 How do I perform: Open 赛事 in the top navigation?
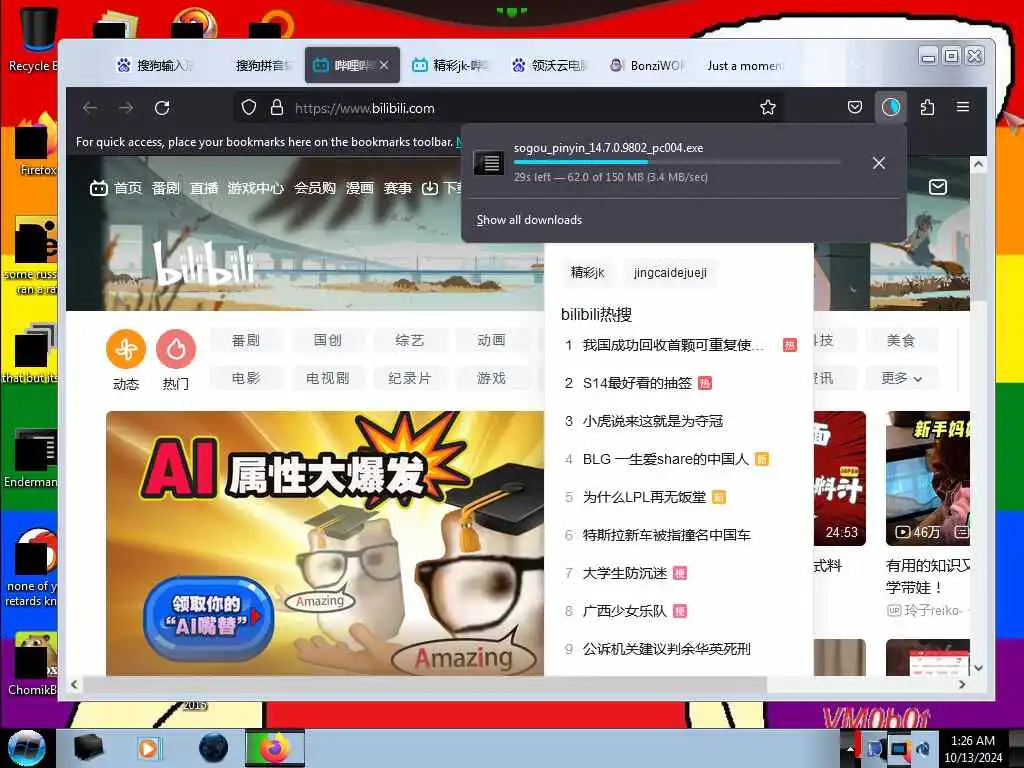[x=398, y=188]
